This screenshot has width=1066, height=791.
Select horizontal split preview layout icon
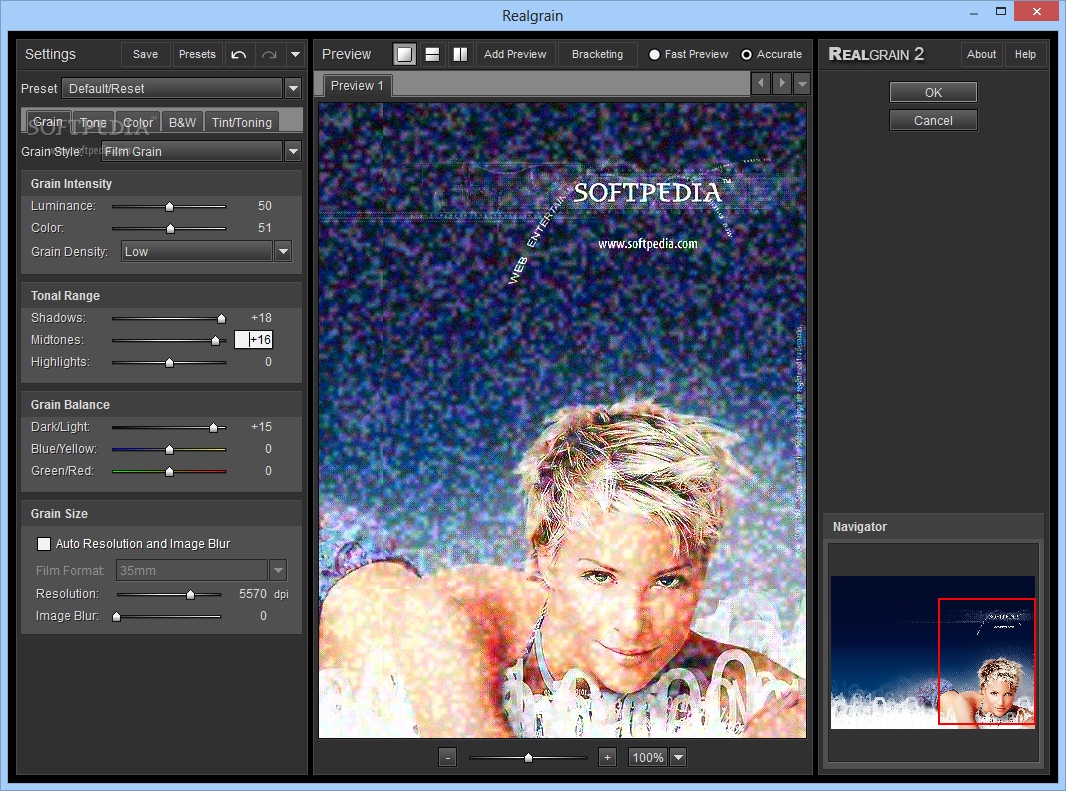(432, 54)
